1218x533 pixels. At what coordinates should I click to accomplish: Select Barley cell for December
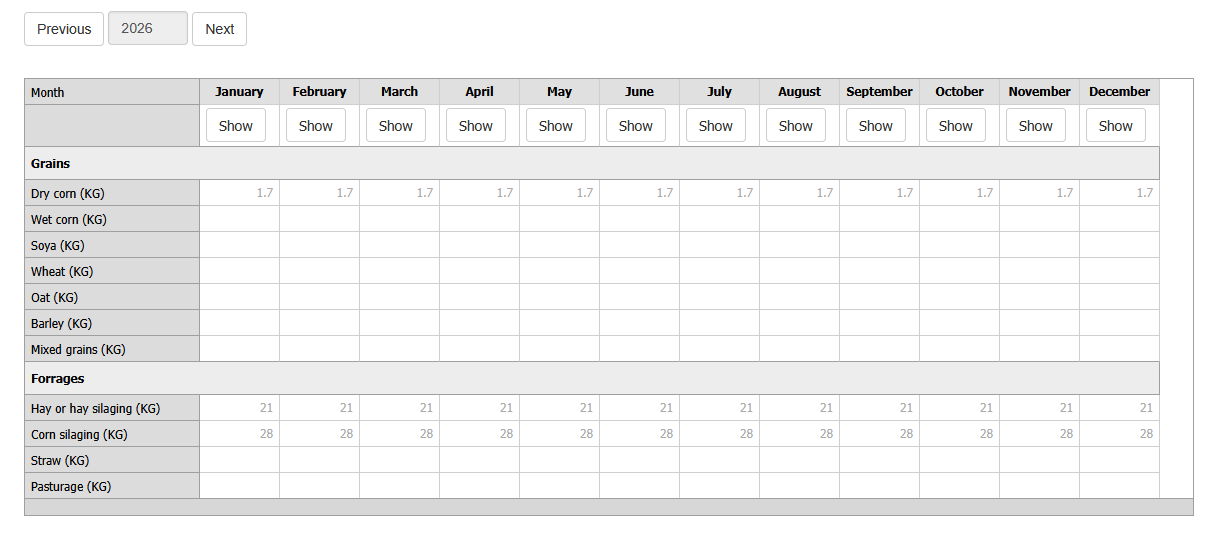pyautogui.click(x=1120, y=323)
